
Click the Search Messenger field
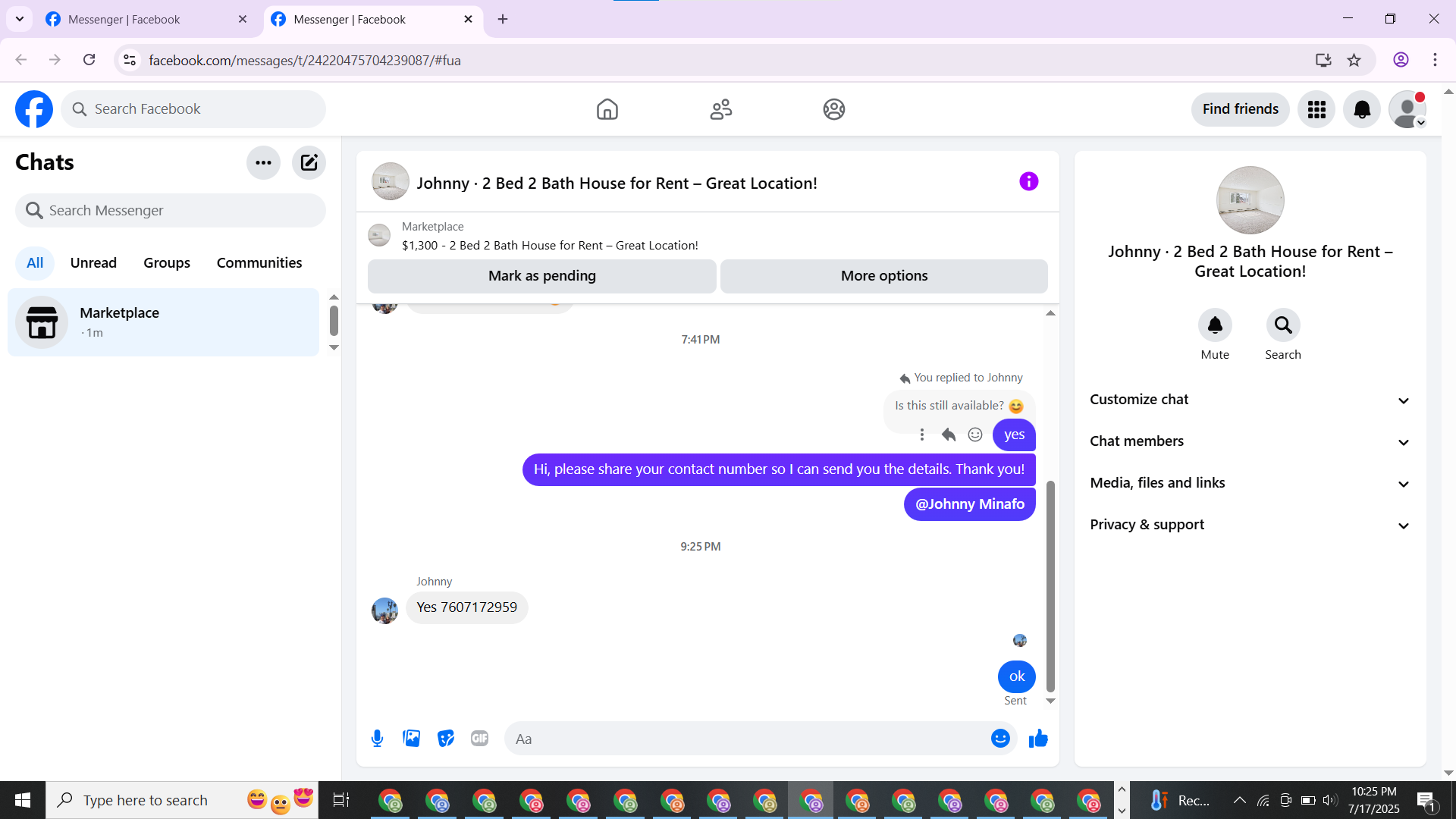171,210
